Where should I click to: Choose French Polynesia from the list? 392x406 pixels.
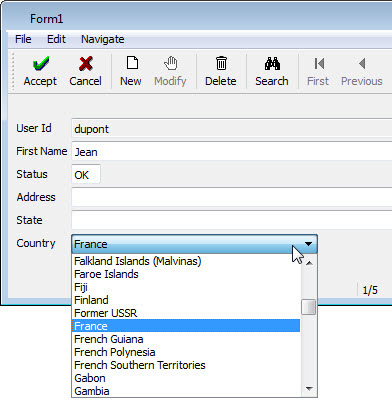(186, 352)
